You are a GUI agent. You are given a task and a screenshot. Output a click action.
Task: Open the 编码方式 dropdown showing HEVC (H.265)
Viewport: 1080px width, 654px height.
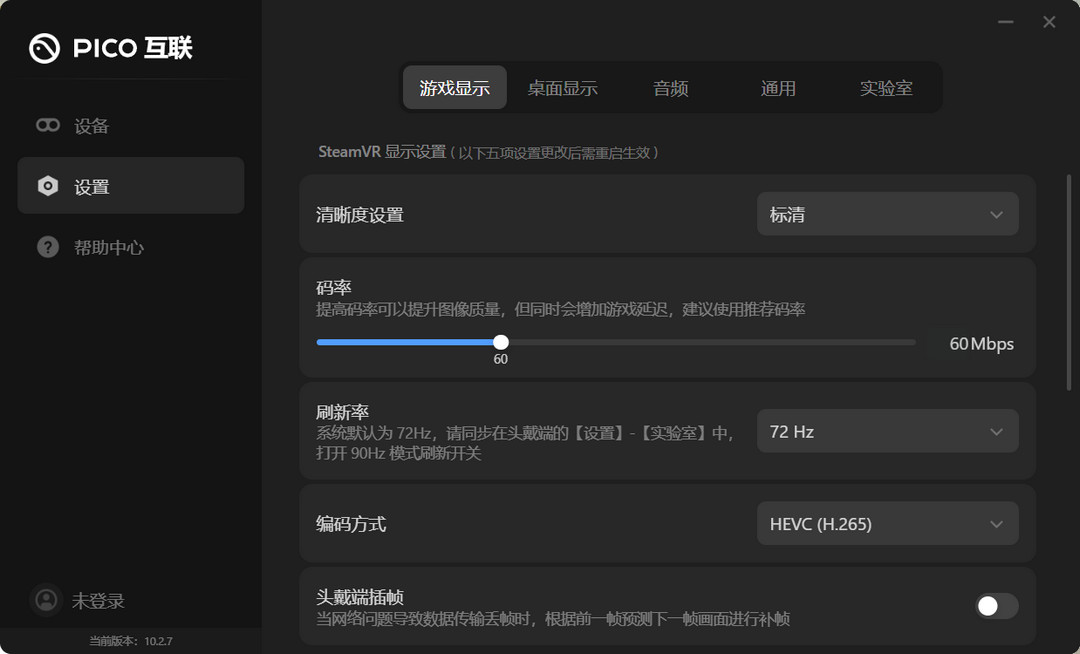click(x=886, y=523)
